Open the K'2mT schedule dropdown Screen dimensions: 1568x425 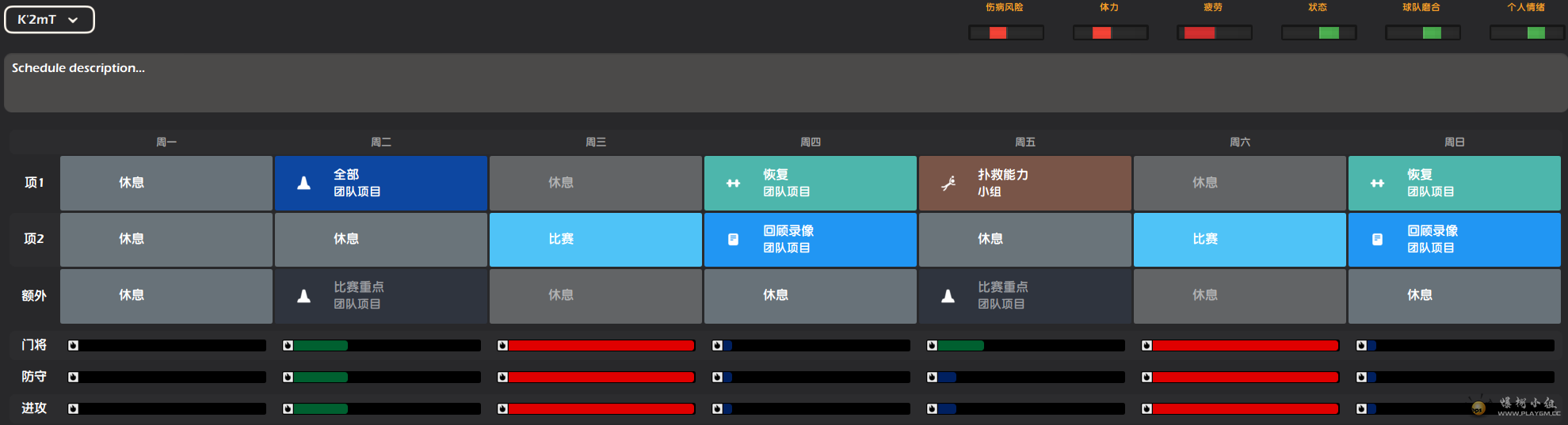[x=49, y=20]
